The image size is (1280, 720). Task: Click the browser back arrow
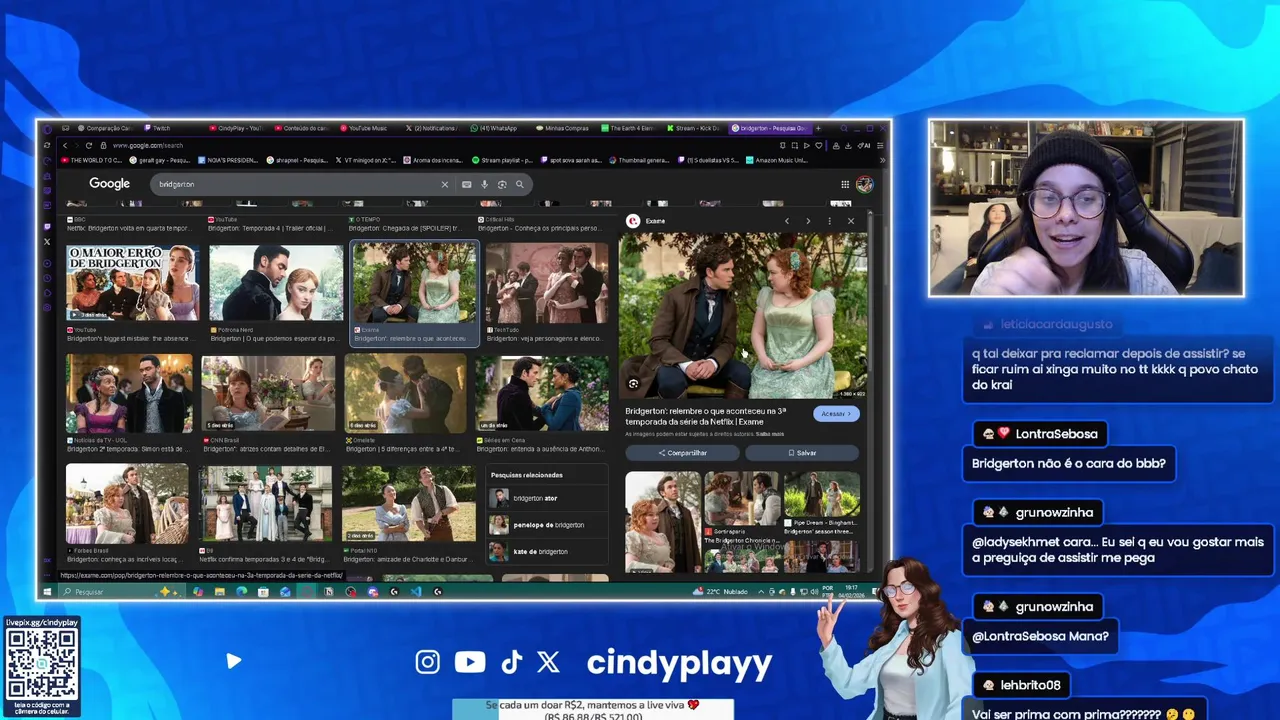tap(65, 145)
